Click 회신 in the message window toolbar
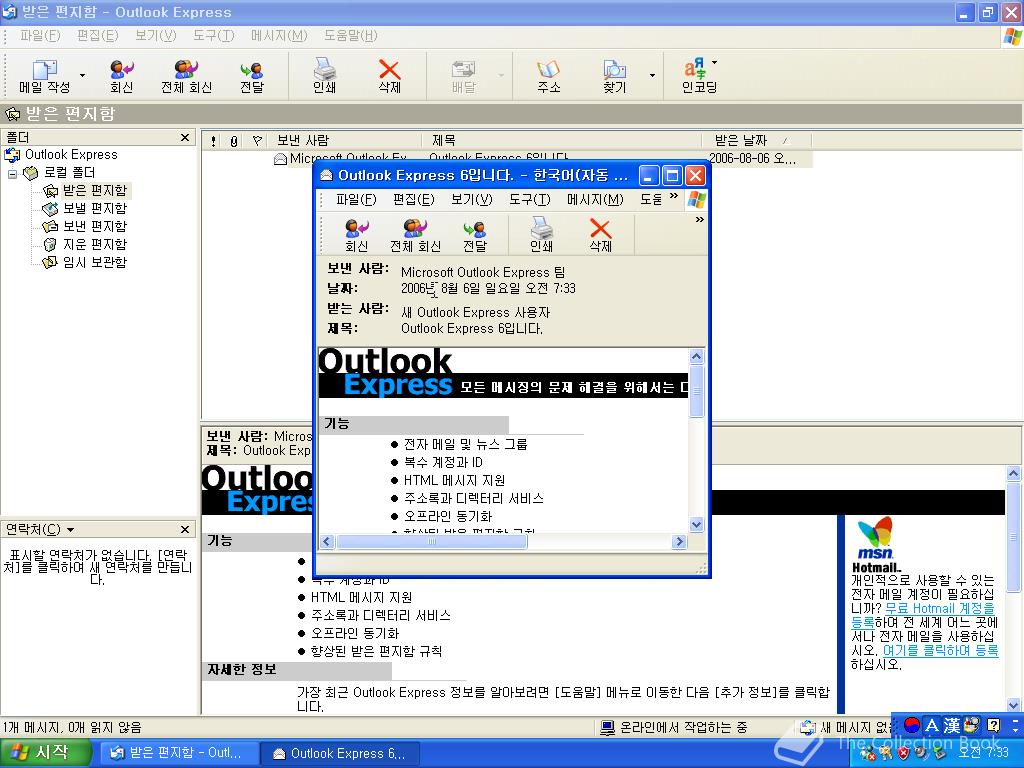This screenshot has width=1024, height=768. pyautogui.click(x=357, y=236)
